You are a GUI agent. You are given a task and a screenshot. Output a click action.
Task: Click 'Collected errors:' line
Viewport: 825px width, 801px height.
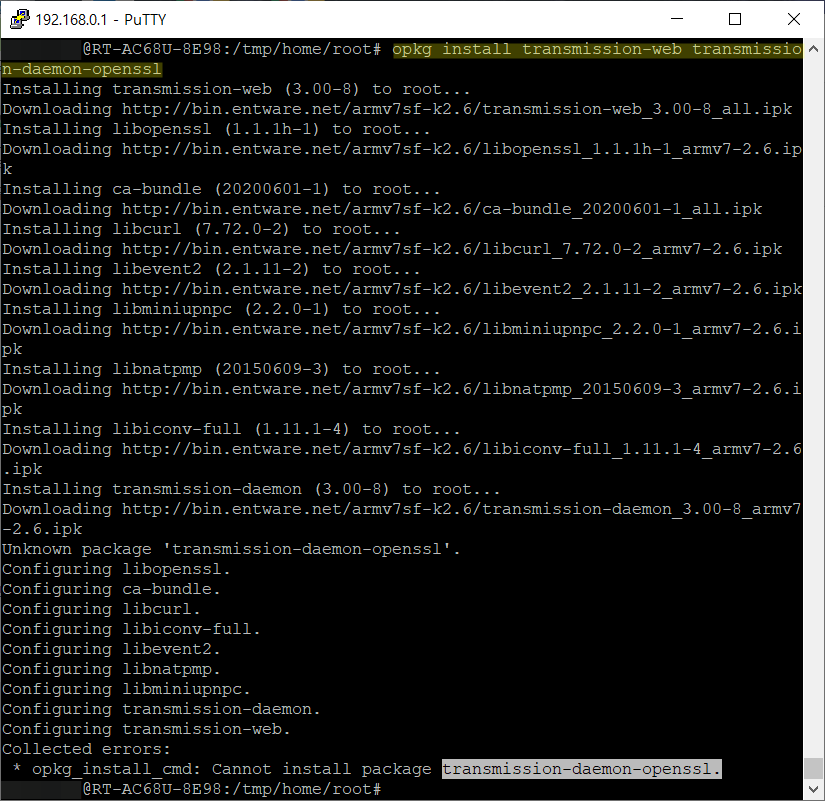point(86,749)
